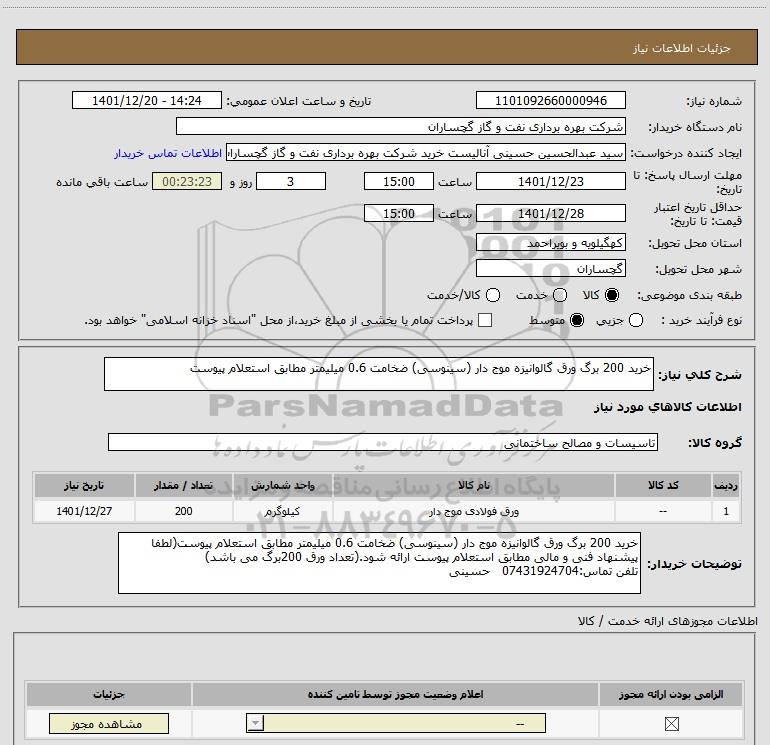This screenshot has height=745, width=770.
Task: Select the کالا radio button
Action: [612, 295]
